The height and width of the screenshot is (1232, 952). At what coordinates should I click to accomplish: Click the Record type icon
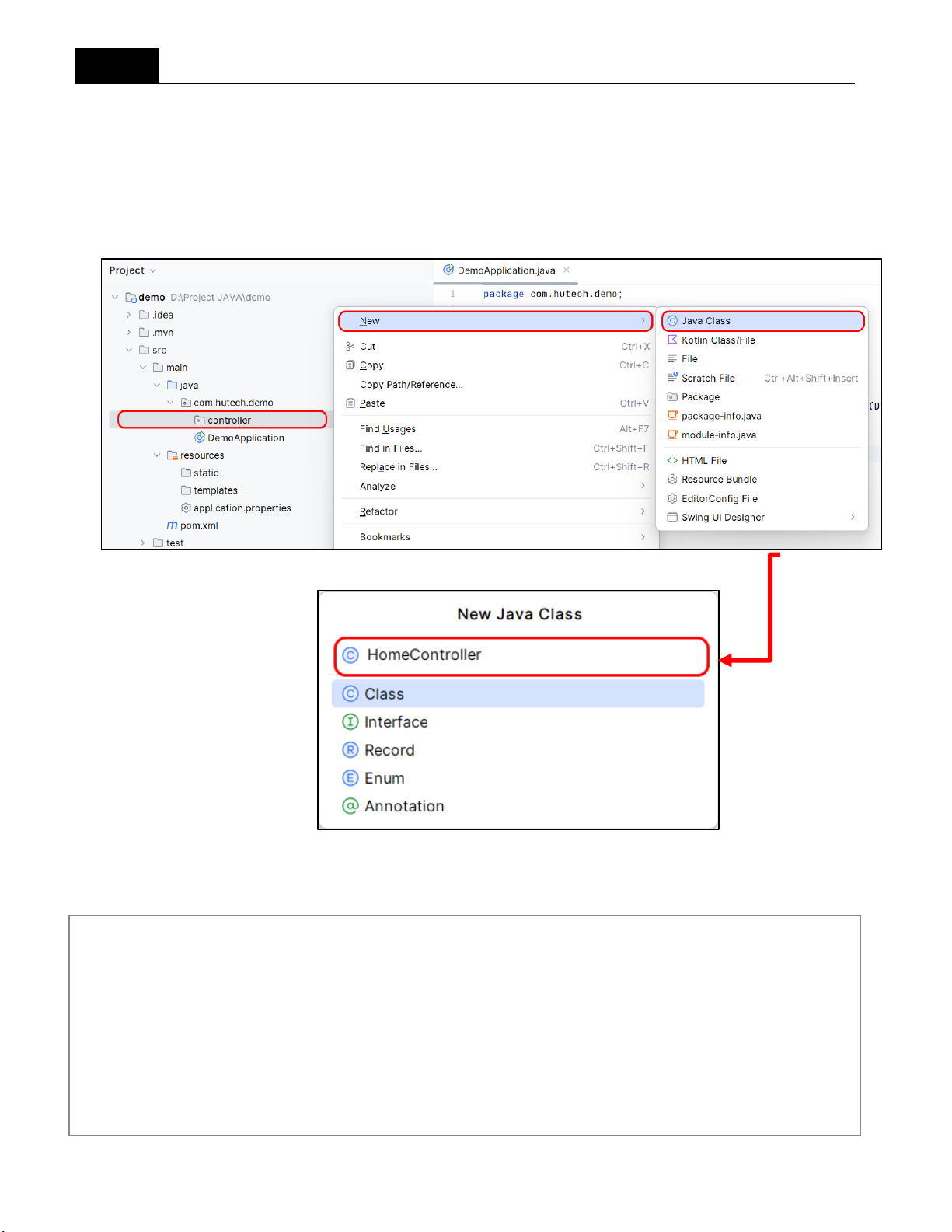click(x=350, y=750)
